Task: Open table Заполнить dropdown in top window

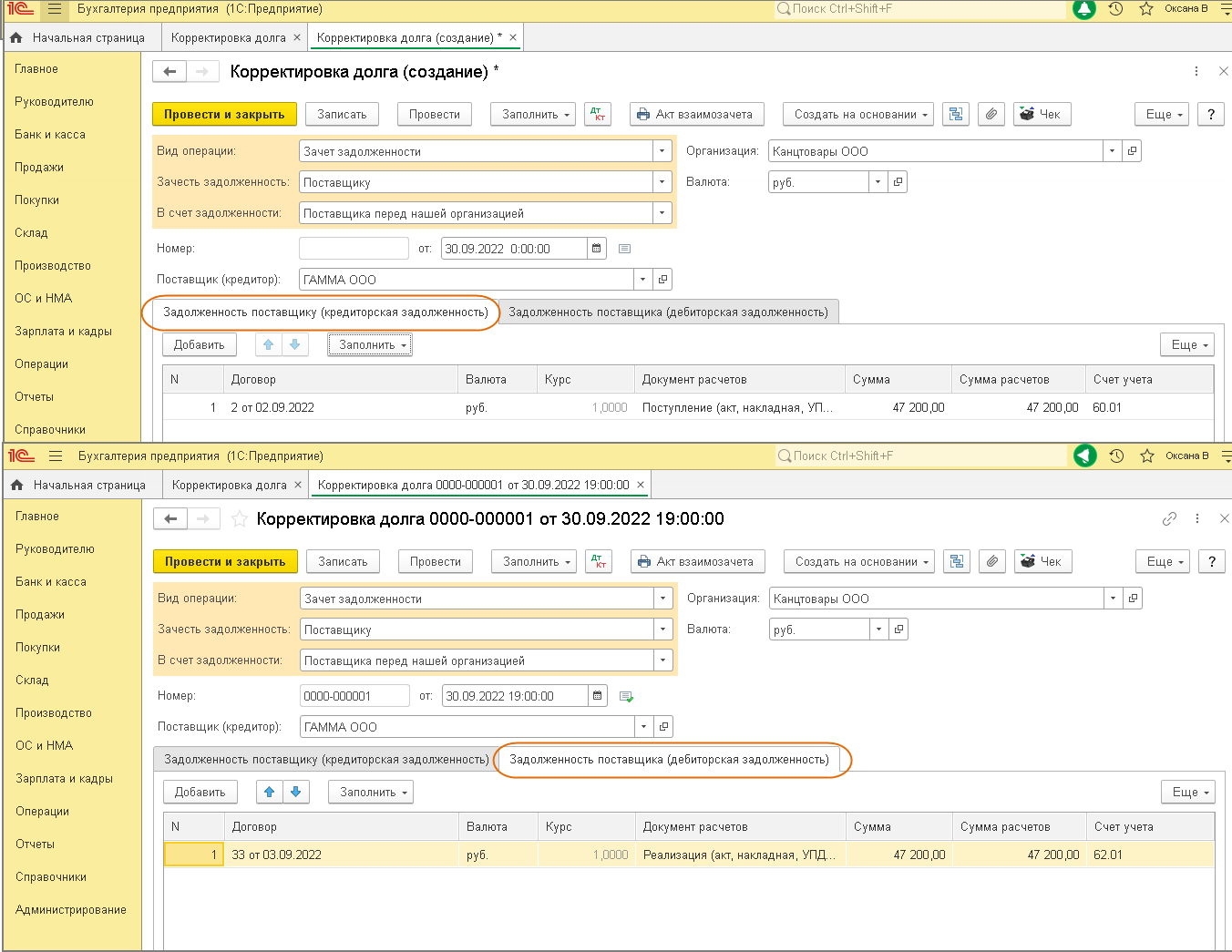Action: (370, 345)
